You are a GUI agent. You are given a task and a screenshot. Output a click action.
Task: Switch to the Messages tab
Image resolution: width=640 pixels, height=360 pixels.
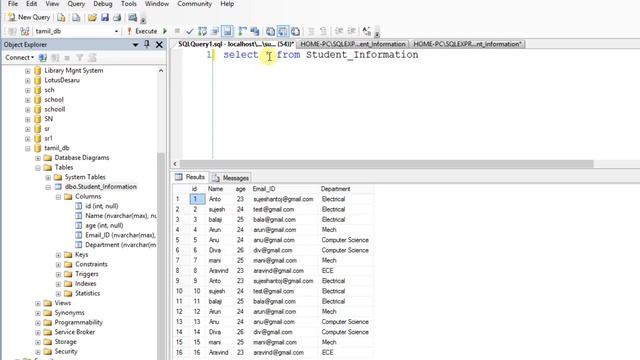(231, 178)
